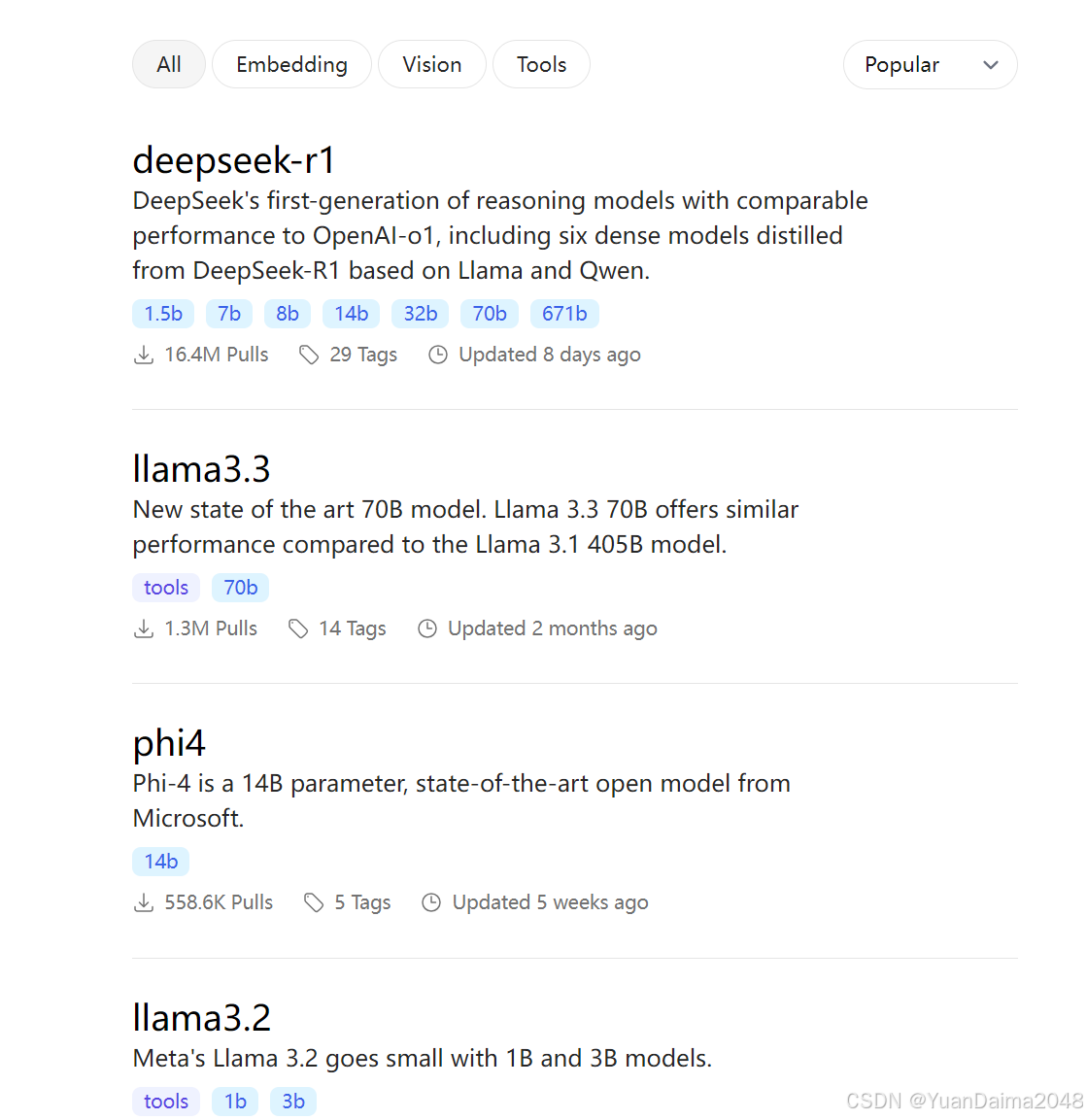Click the 558.6K Pulls text
Image resolution: width=1087 pixels, height=1120 pixels.
(219, 902)
